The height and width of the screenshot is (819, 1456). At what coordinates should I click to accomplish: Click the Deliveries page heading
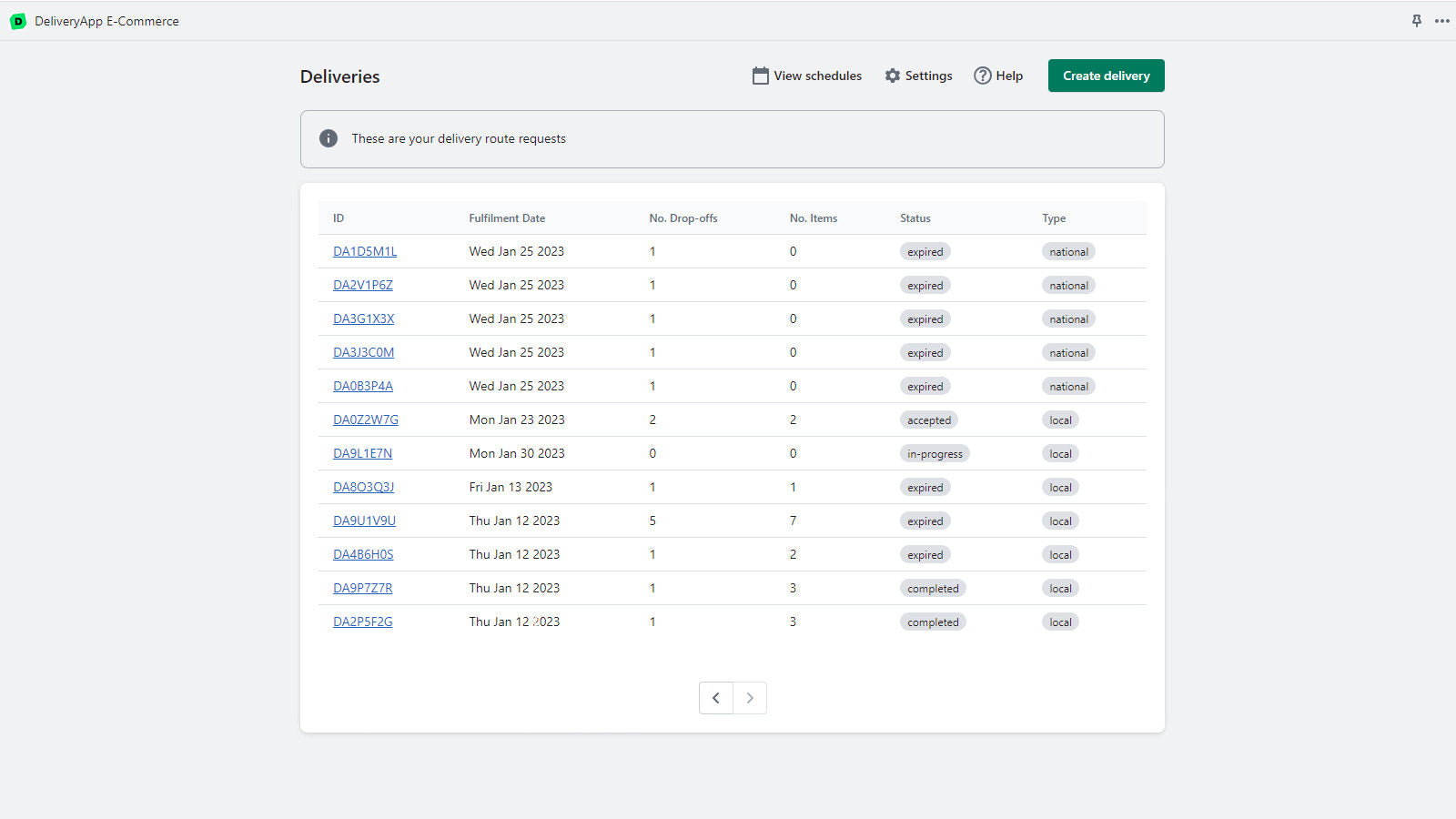click(x=340, y=76)
